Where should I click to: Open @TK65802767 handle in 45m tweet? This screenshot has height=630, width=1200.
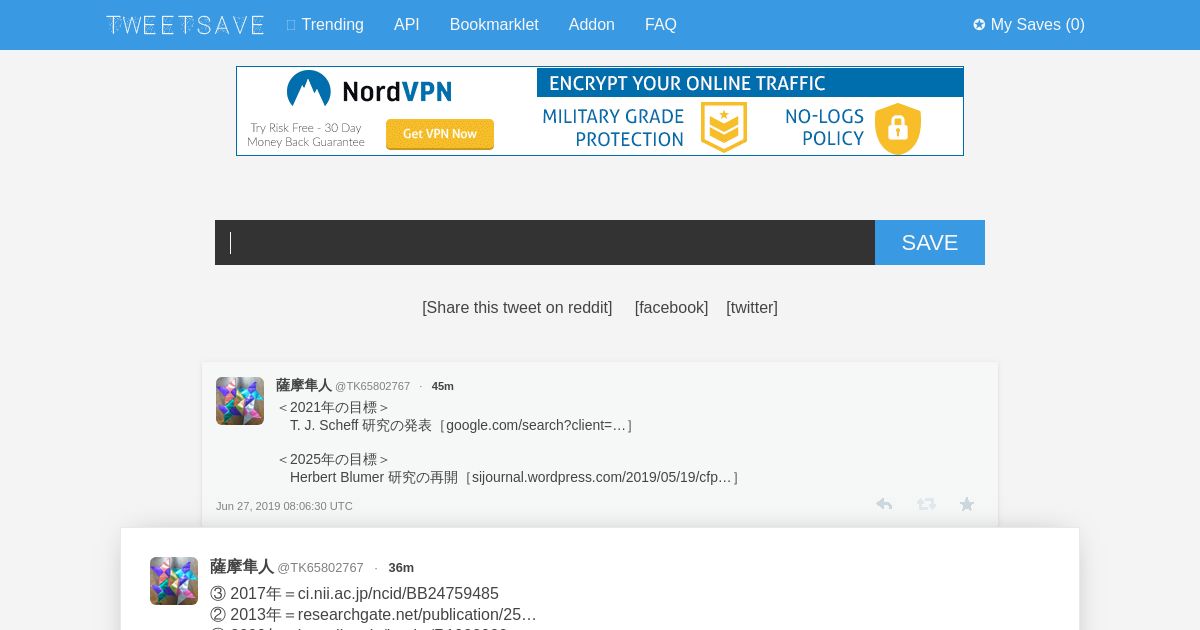[x=372, y=386]
